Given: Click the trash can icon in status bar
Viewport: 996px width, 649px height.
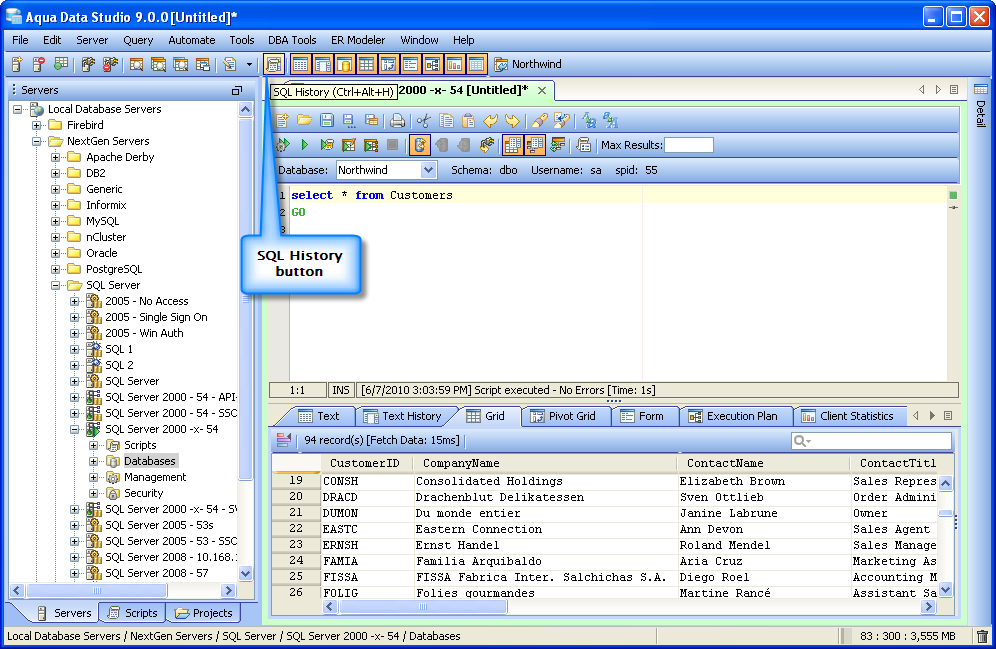Looking at the screenshot, I should (982, 636).
